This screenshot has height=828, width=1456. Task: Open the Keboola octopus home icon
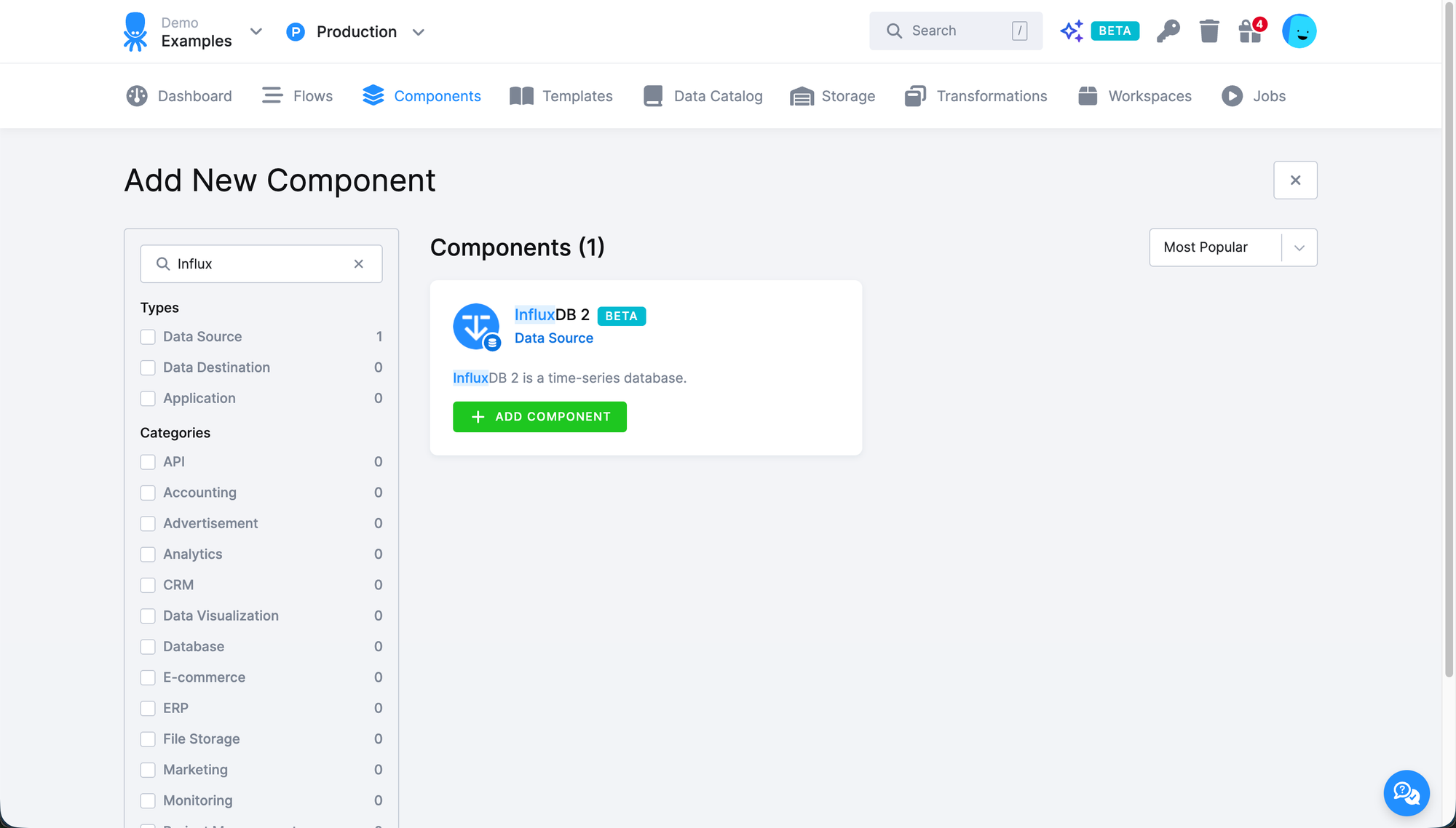135,31
